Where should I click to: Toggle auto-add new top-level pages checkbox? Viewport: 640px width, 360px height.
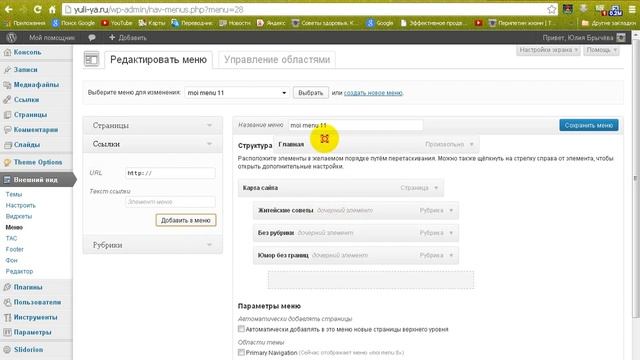click(241, 329)
